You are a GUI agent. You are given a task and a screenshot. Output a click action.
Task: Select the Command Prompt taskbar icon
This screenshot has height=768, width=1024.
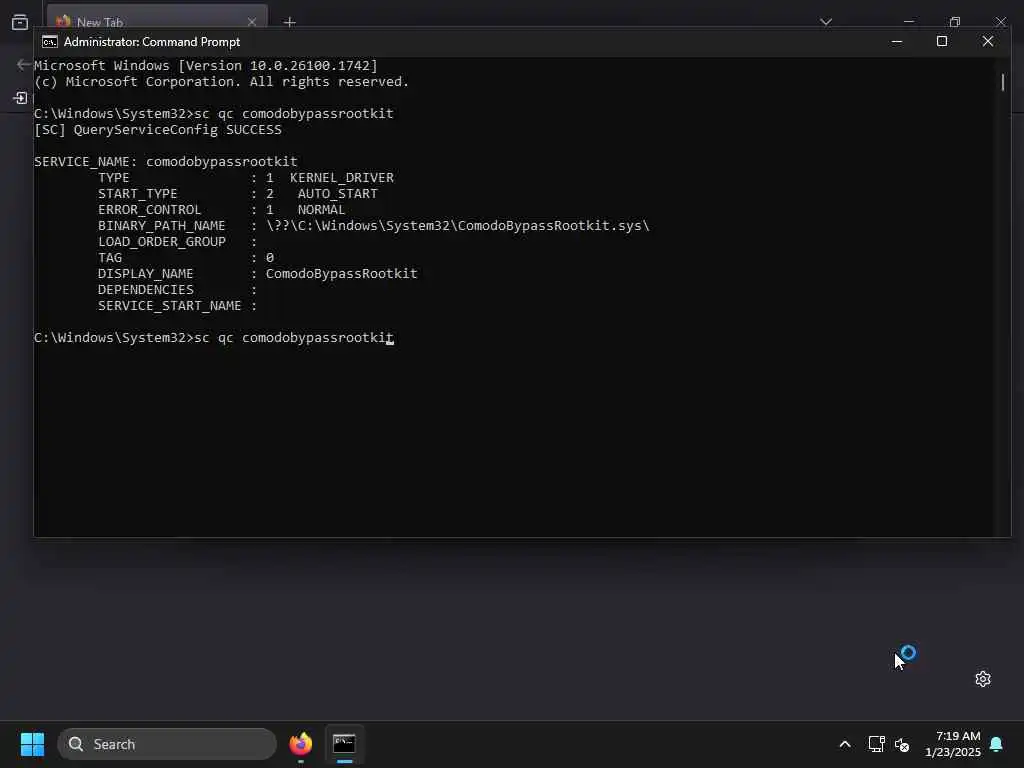344,744
